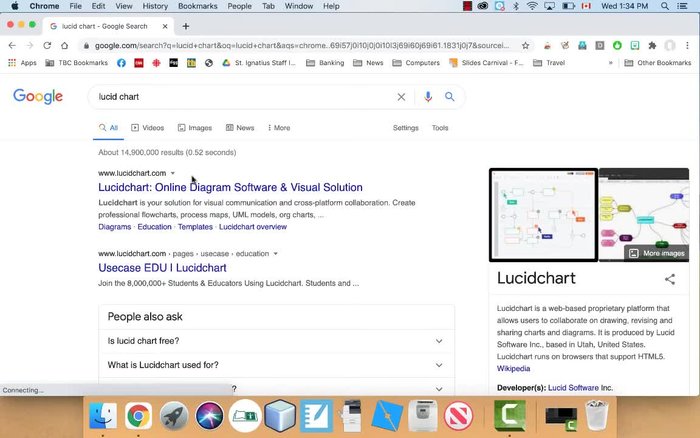The height and width of the screenshot is (438, 700).
Task: Open the More search filters dropdown
Action: (x=279, y=128)
